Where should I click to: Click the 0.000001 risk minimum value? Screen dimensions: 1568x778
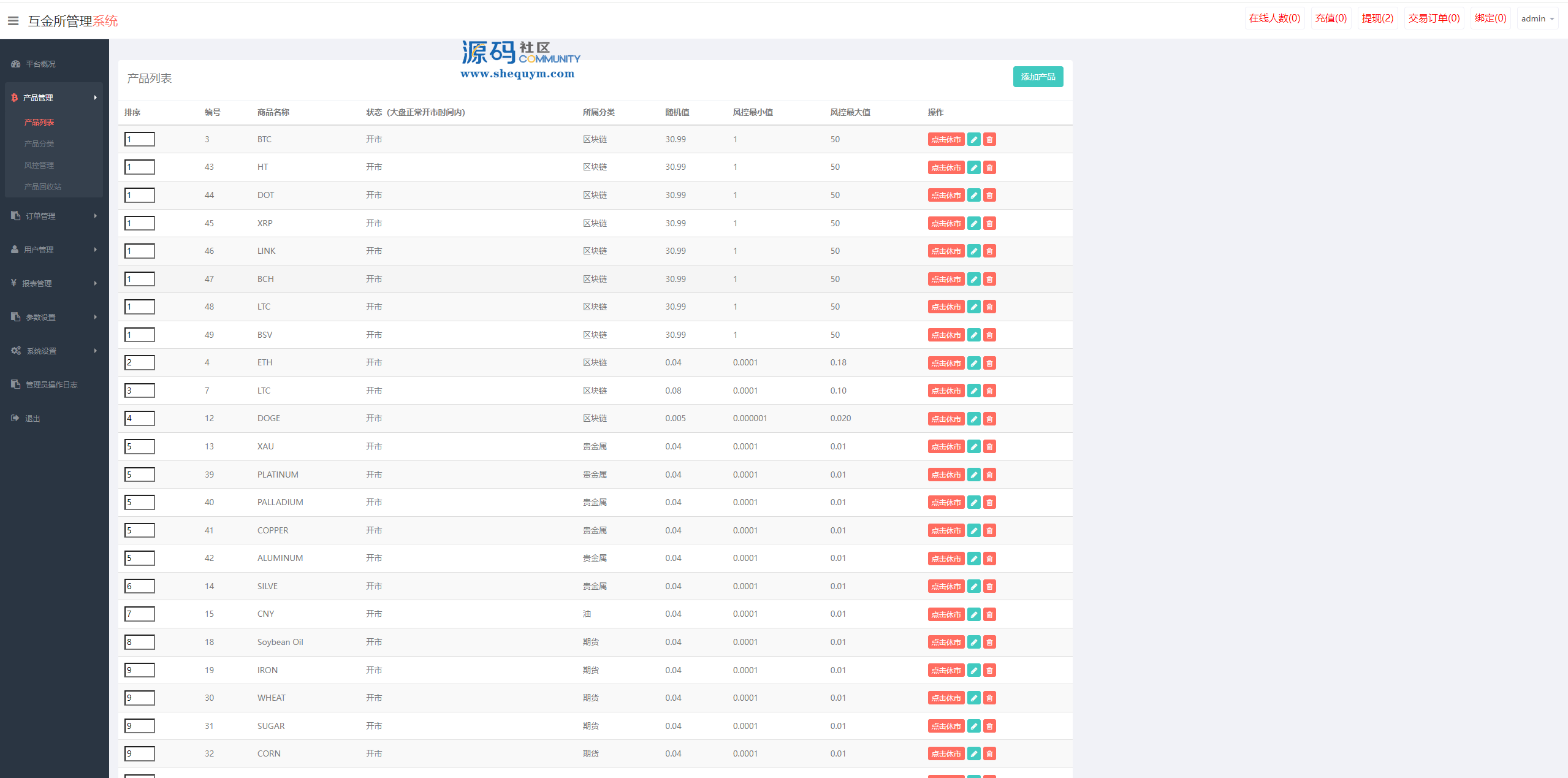coord(750,418)
